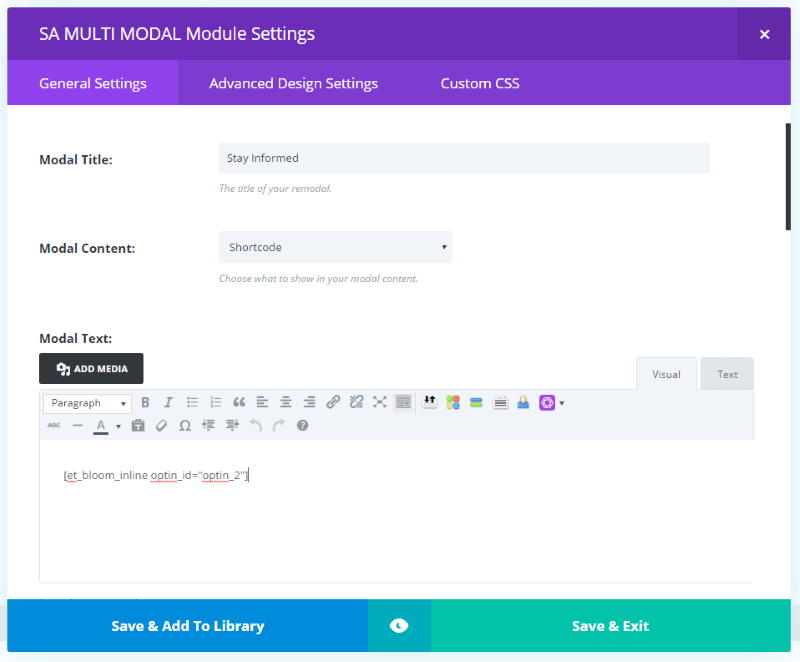Insert a blockquote

click(239, 402)
